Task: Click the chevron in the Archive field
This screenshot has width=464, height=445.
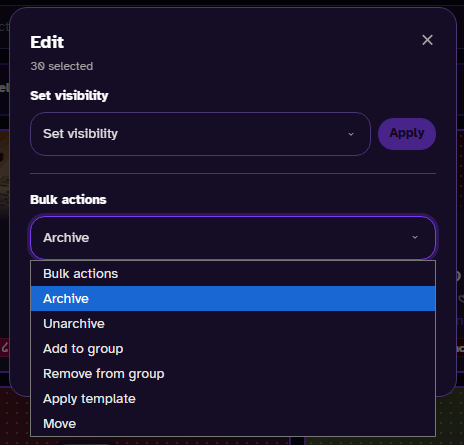Action: [x=415, y=237]
